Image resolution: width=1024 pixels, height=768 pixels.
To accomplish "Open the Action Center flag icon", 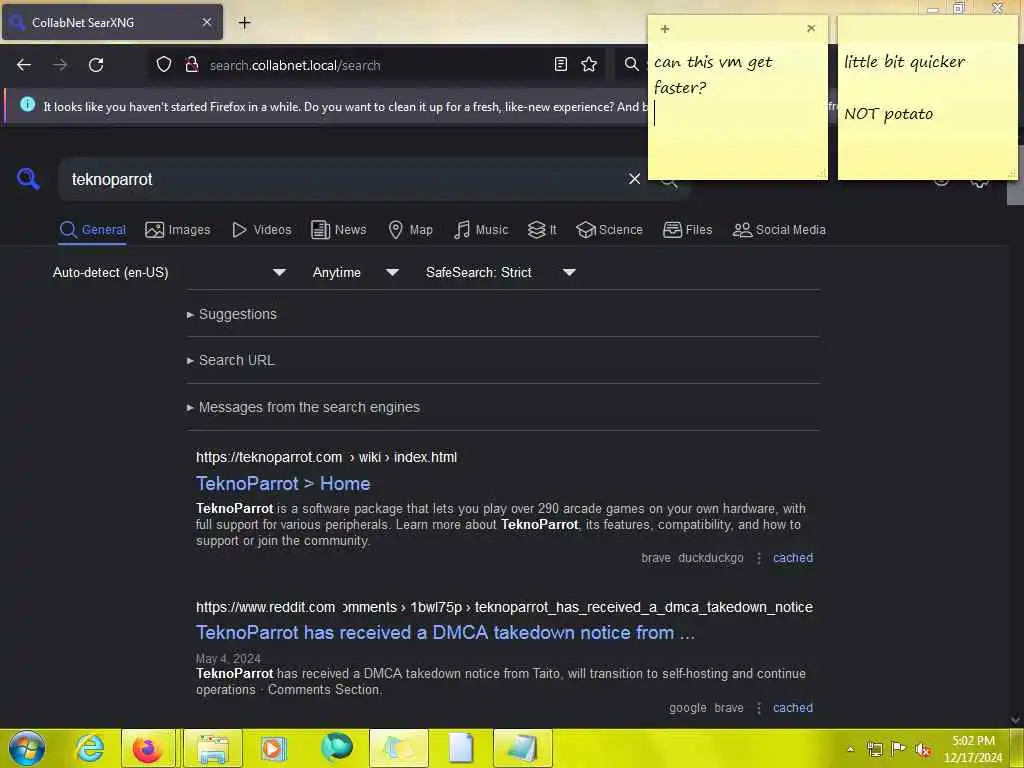I will (899, 749).
